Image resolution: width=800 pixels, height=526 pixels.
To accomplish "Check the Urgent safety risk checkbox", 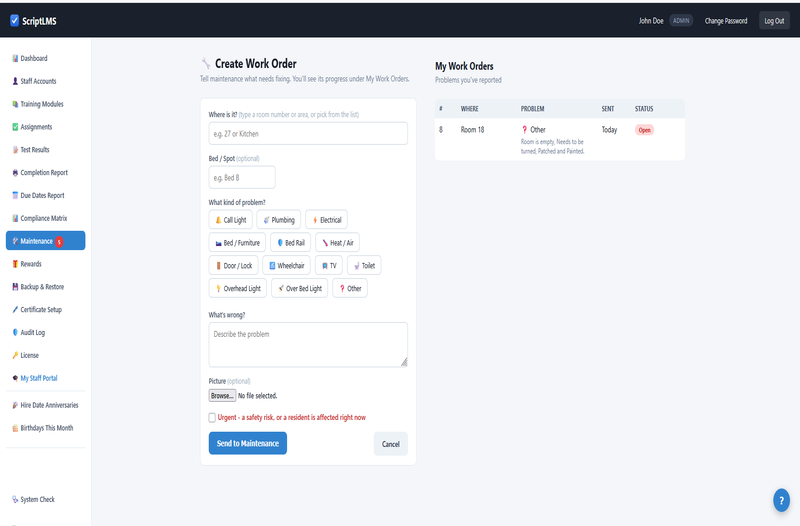I will coord(212,418).
